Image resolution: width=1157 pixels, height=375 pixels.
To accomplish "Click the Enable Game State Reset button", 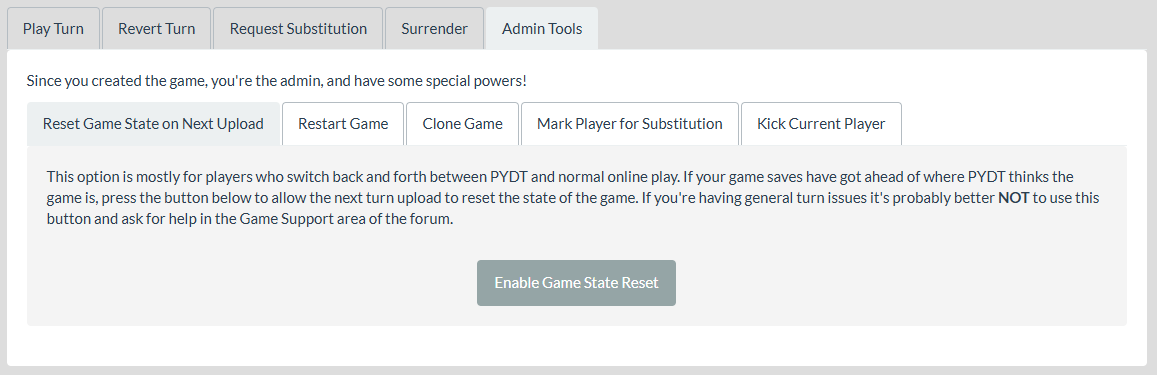I will pos(576,283).
